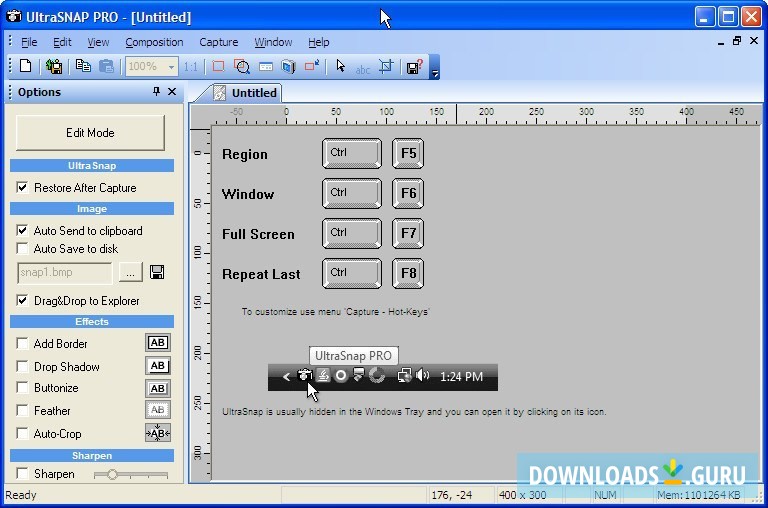Click the UltraSNAP camera title bar icon
This screenshot has height=508, width=768.
(13, 16)
